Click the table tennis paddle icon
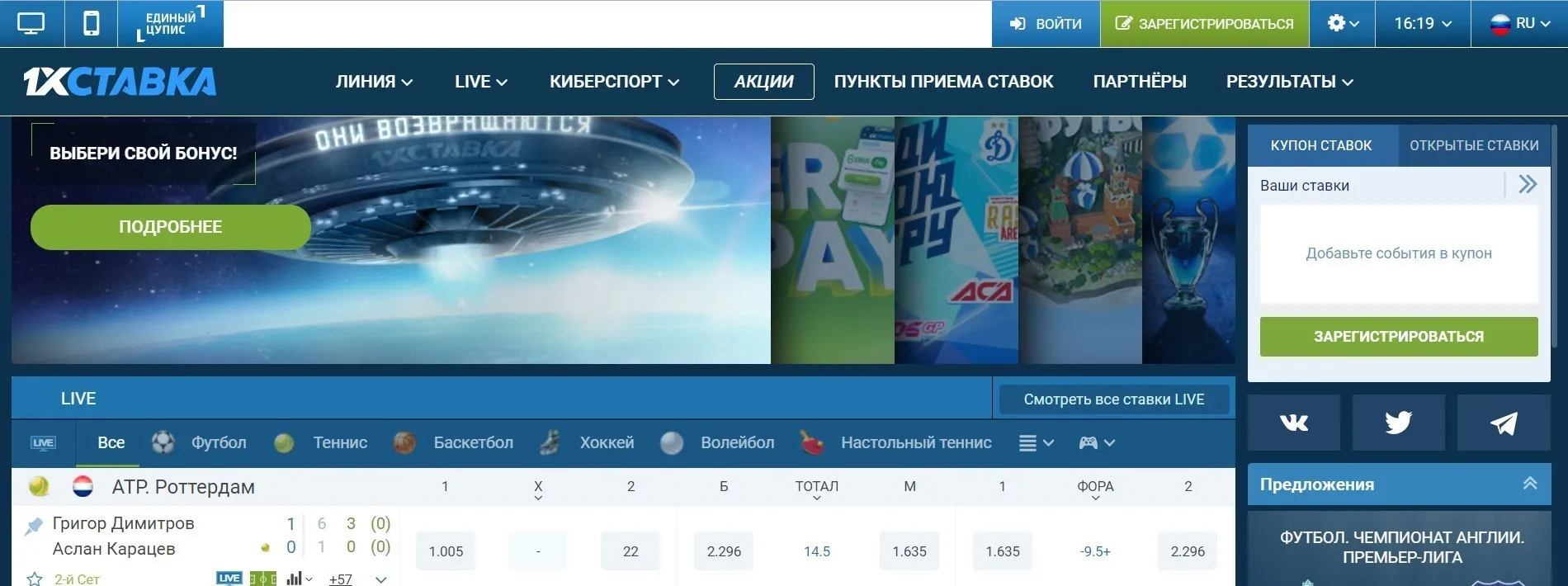 [812, 443]
